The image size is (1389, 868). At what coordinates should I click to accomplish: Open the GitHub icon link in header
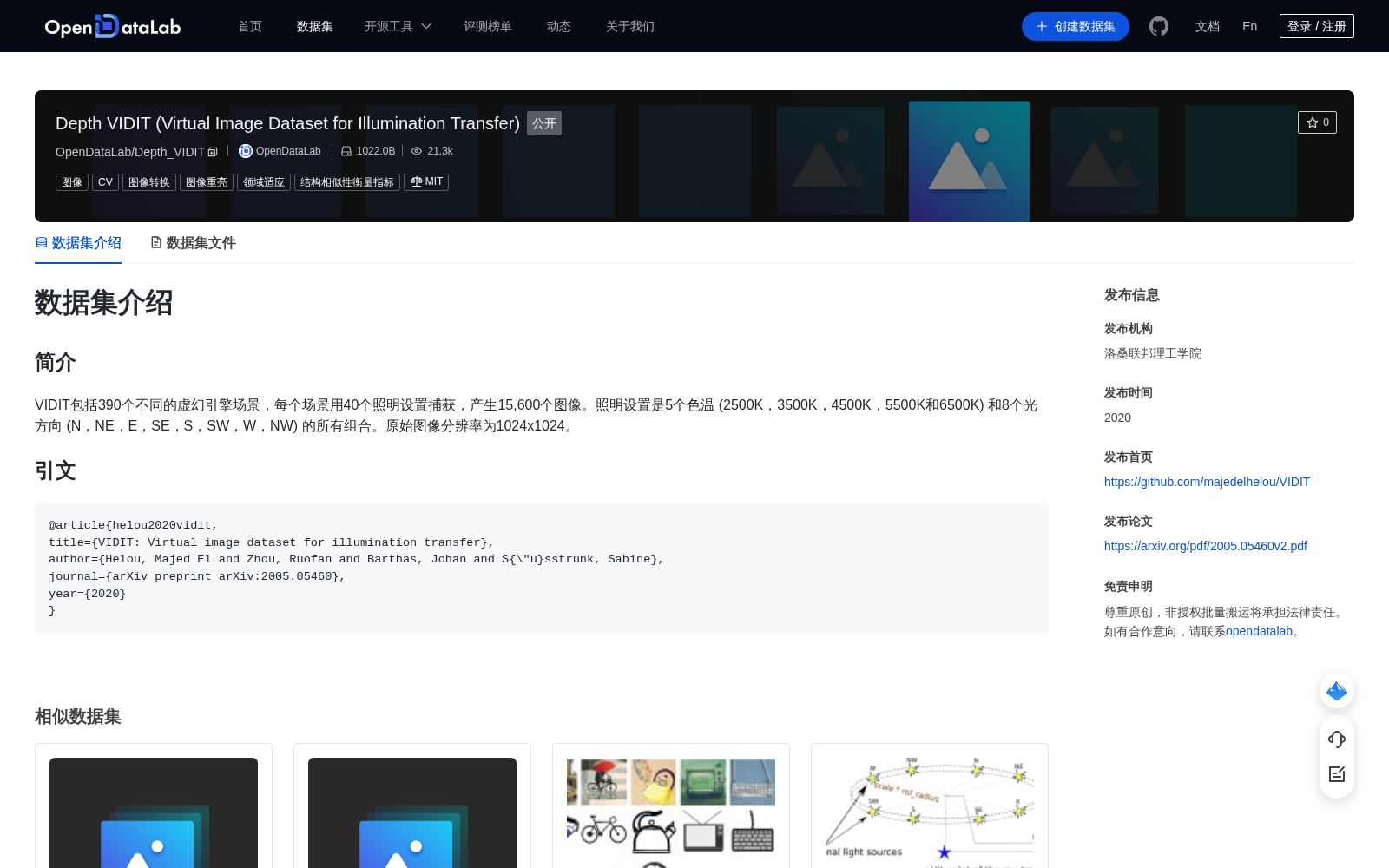[x=1158, y=26]
